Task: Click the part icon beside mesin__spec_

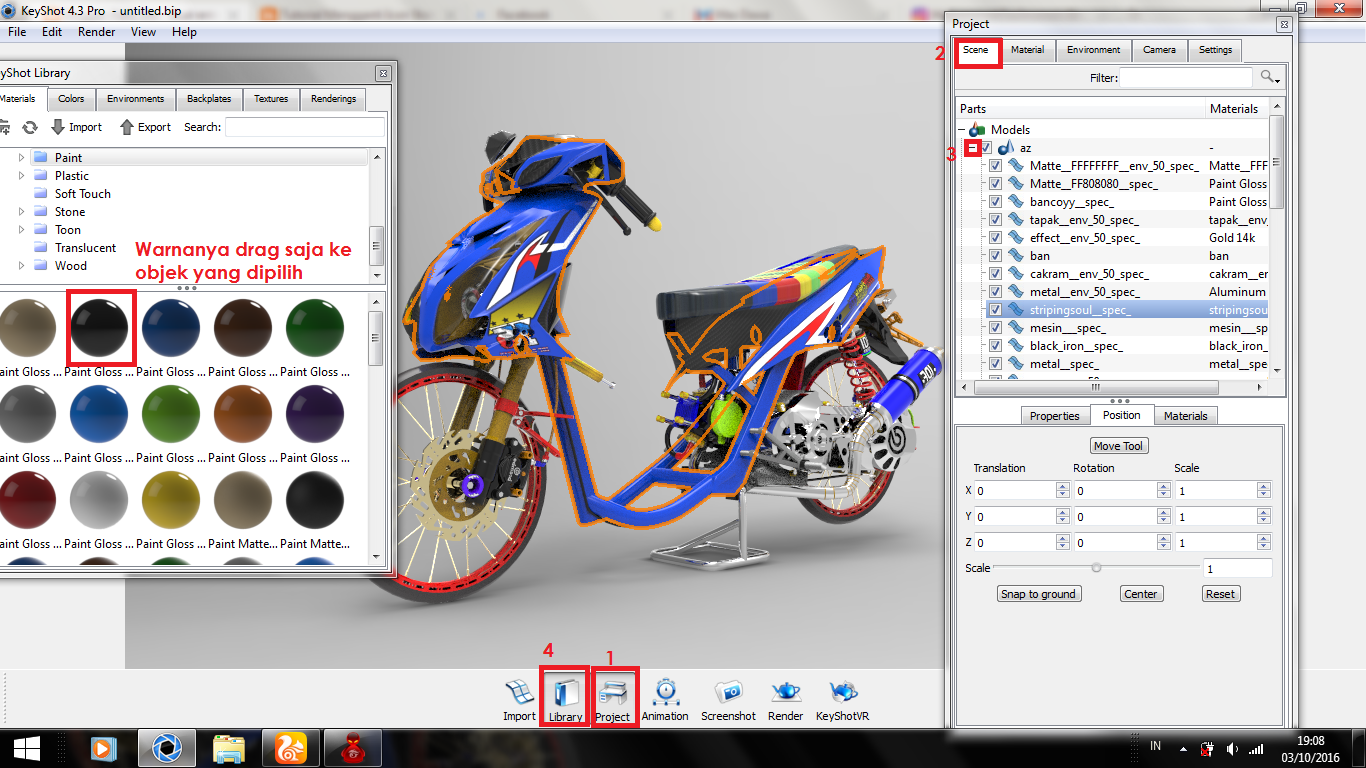Action: click(1016, 328)
